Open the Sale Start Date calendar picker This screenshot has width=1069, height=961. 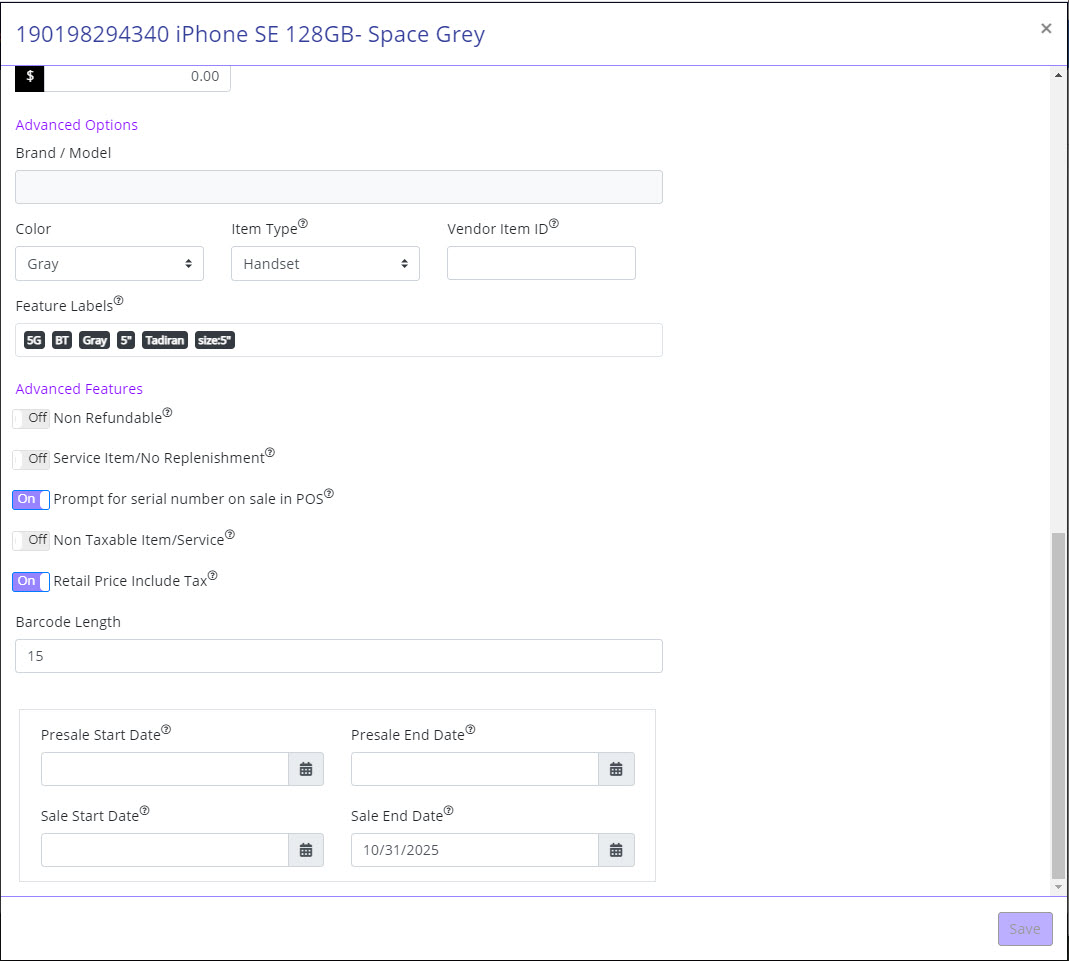[x=305, y=850]
